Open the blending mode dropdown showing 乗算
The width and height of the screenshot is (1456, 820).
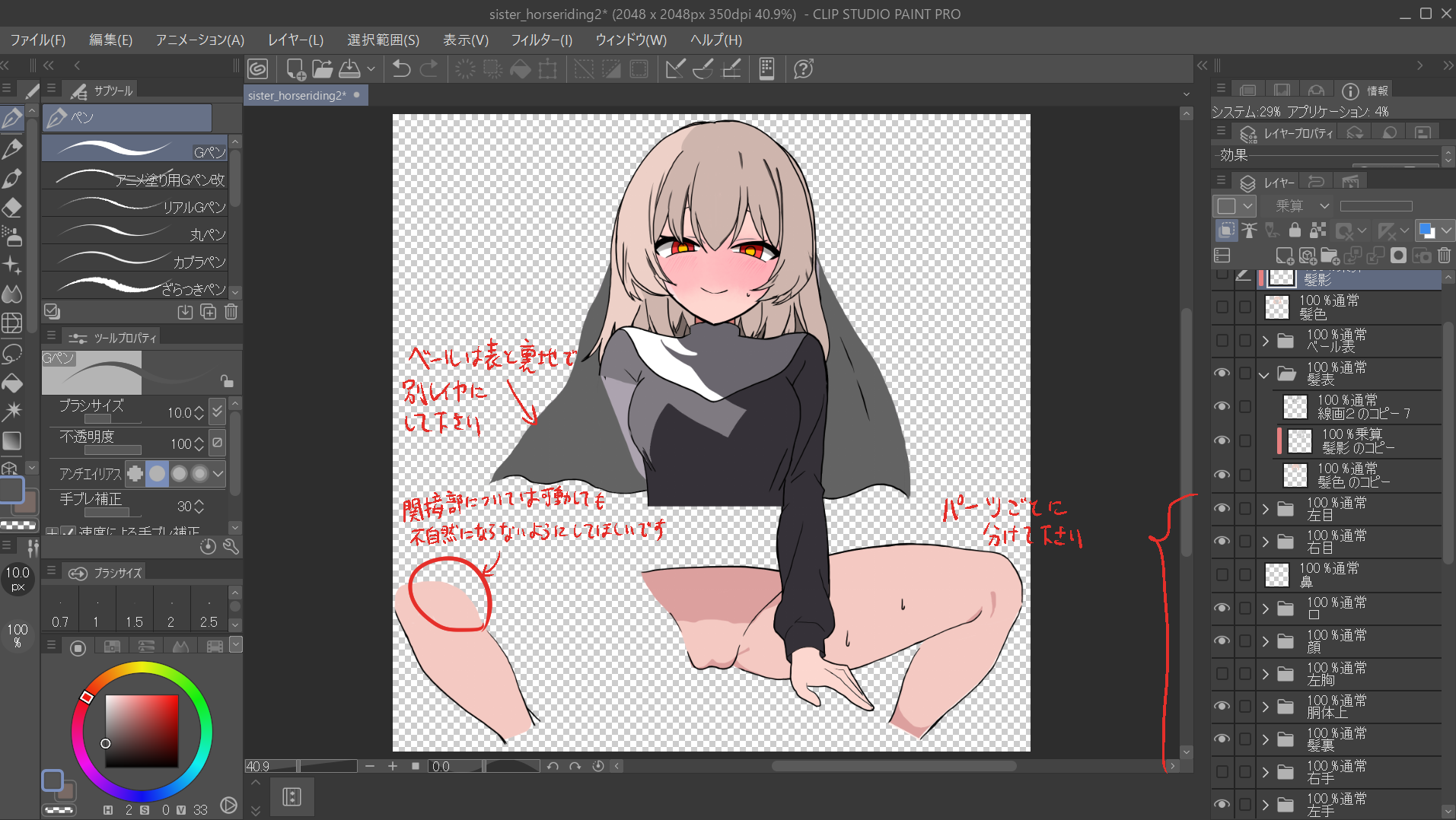pyautogui.click(x=1301, y=206)
